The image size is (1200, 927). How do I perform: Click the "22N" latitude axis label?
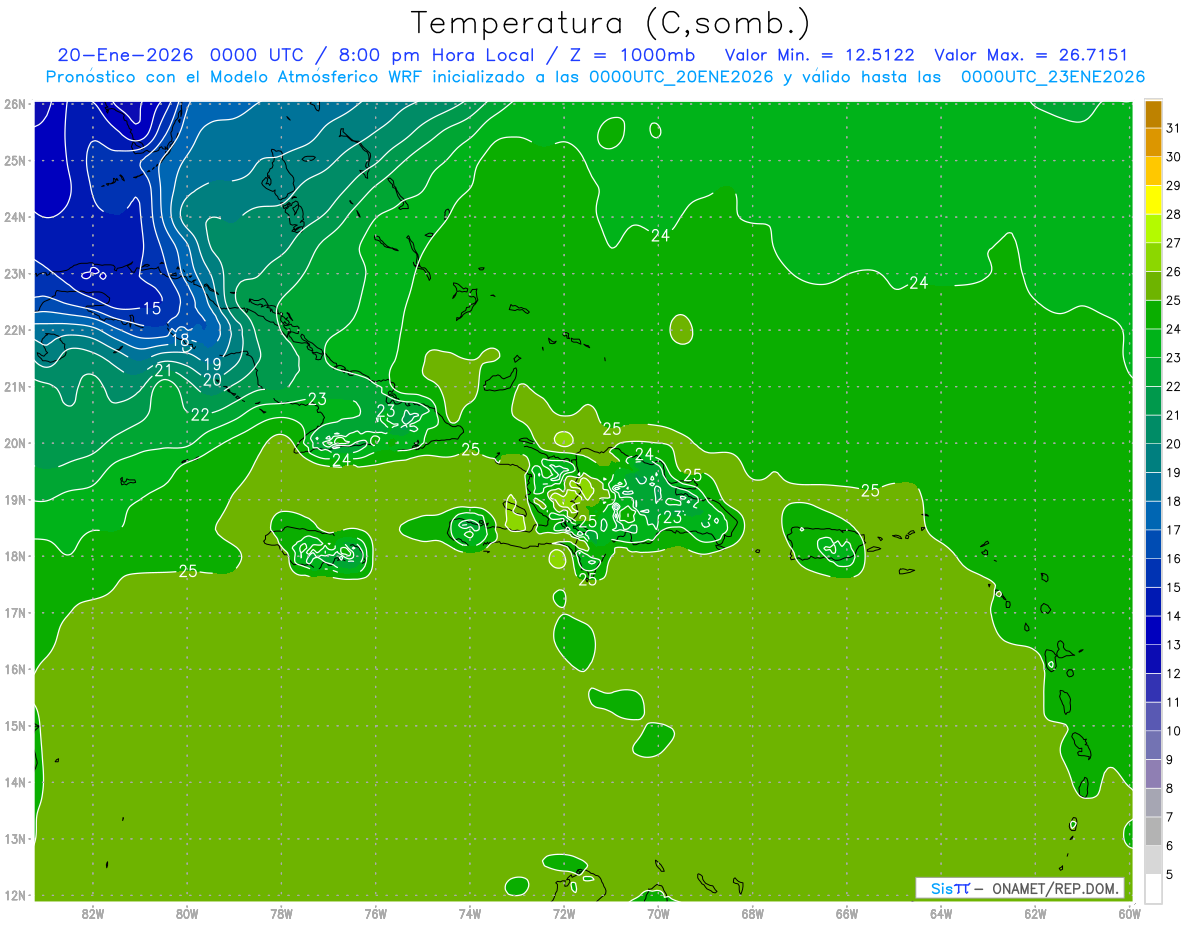pos(15,330)
